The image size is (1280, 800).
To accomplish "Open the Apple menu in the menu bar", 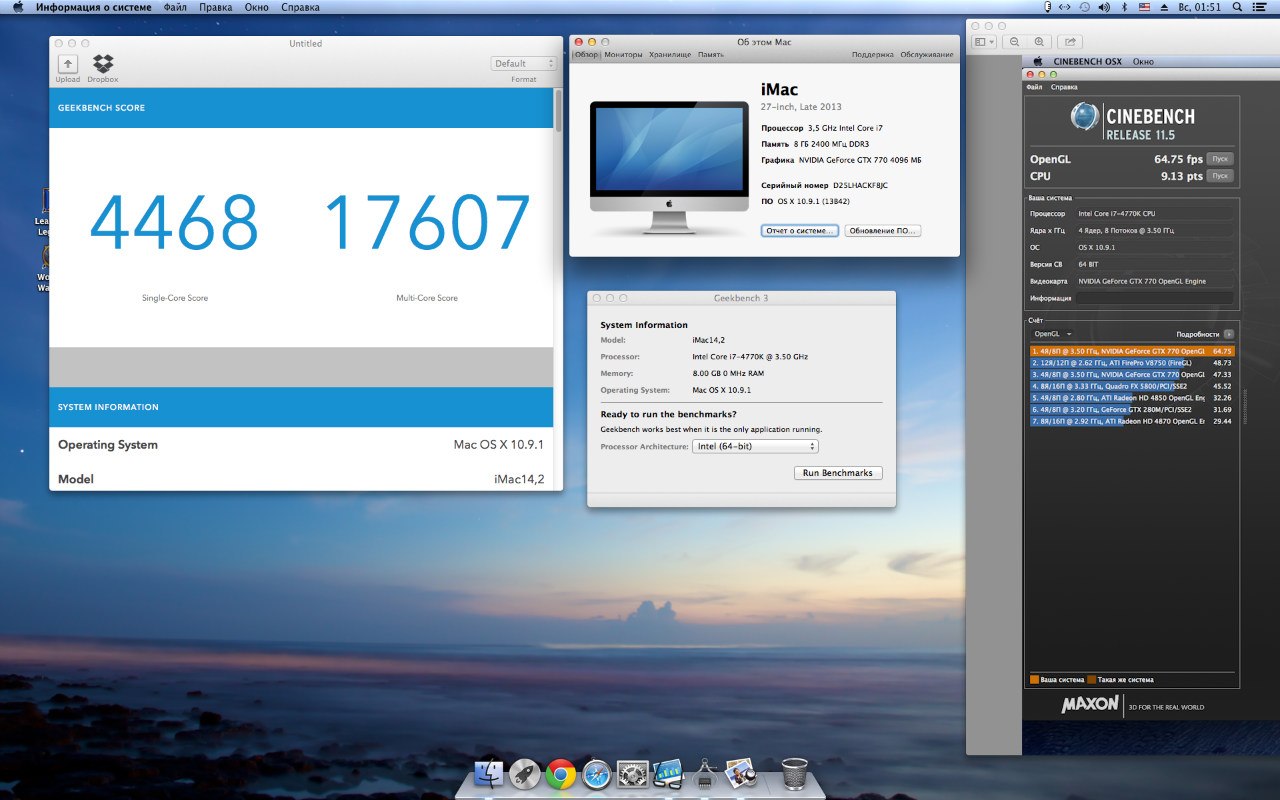I will (x=17, y=7).
